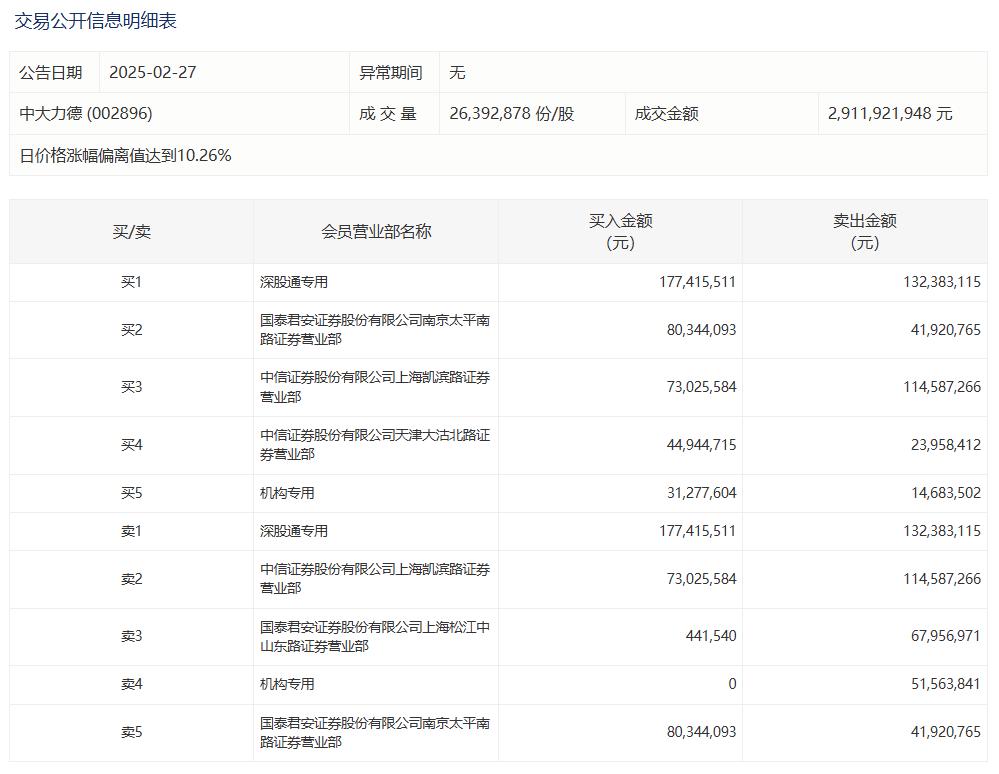This screenshot has width=999, height=774.
Task: Click the 会员营业部名称 column header
Action: click(x=376, y=232)
